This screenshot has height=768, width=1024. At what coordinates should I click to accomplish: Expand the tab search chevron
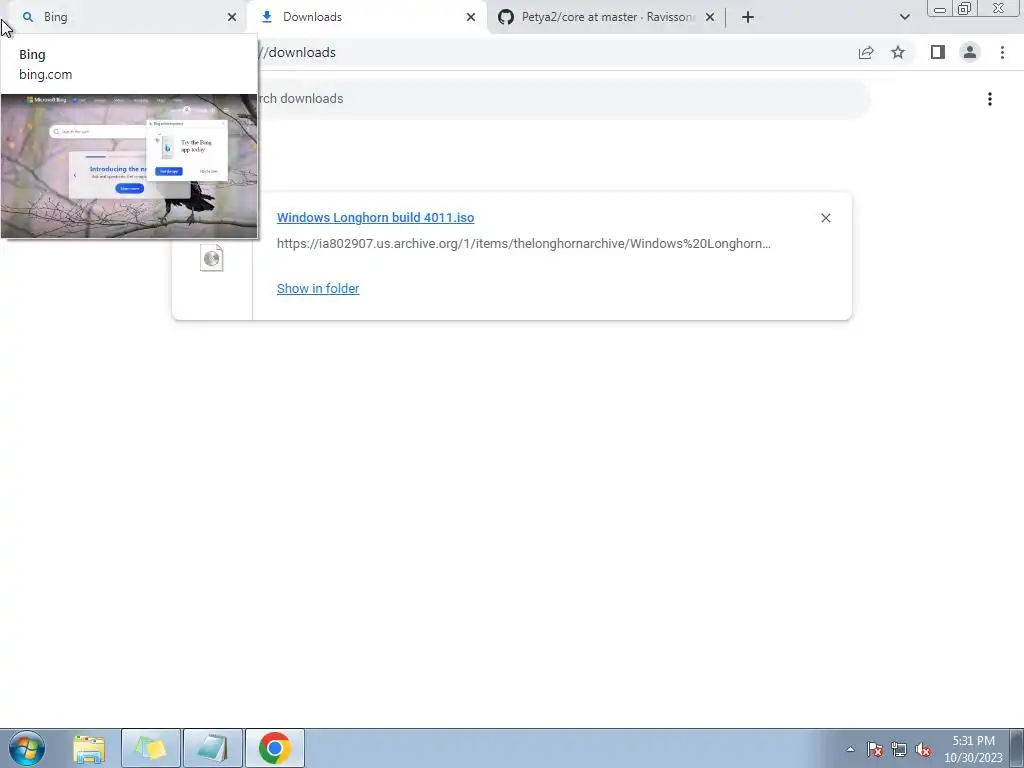point(904,17)
